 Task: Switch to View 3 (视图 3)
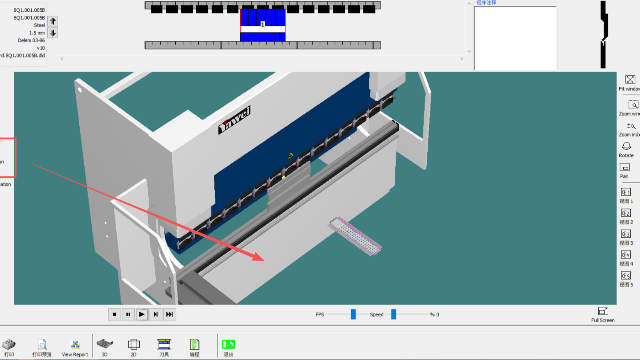(626, 233)
